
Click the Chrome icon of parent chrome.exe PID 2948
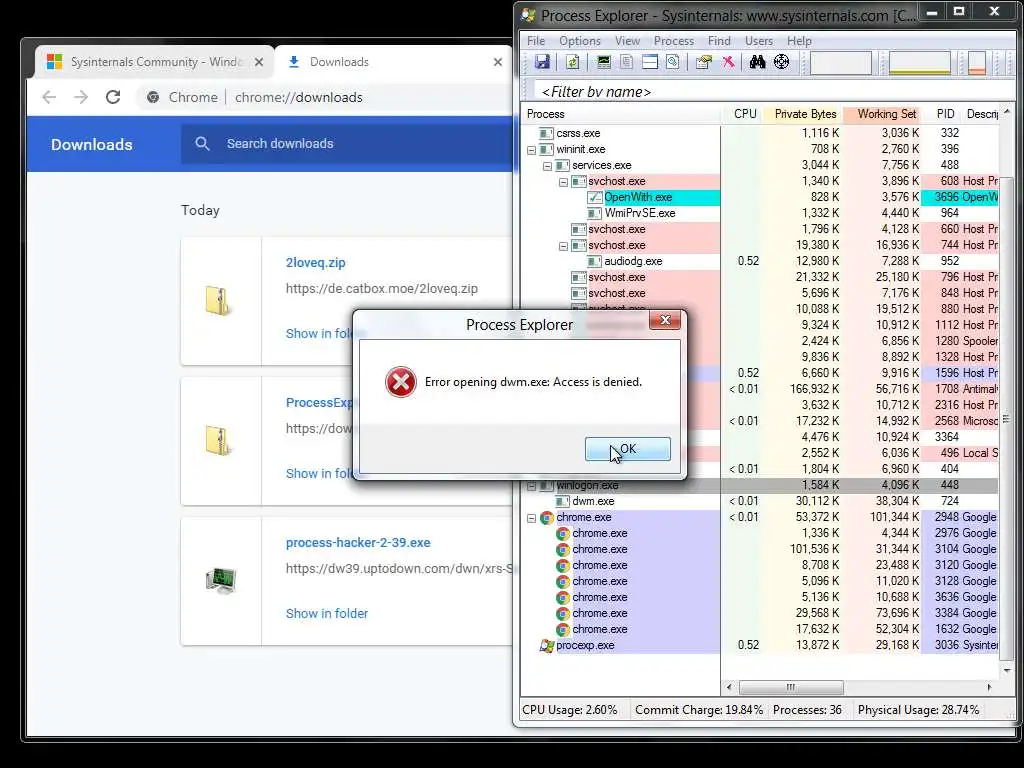tap(547, 517)
